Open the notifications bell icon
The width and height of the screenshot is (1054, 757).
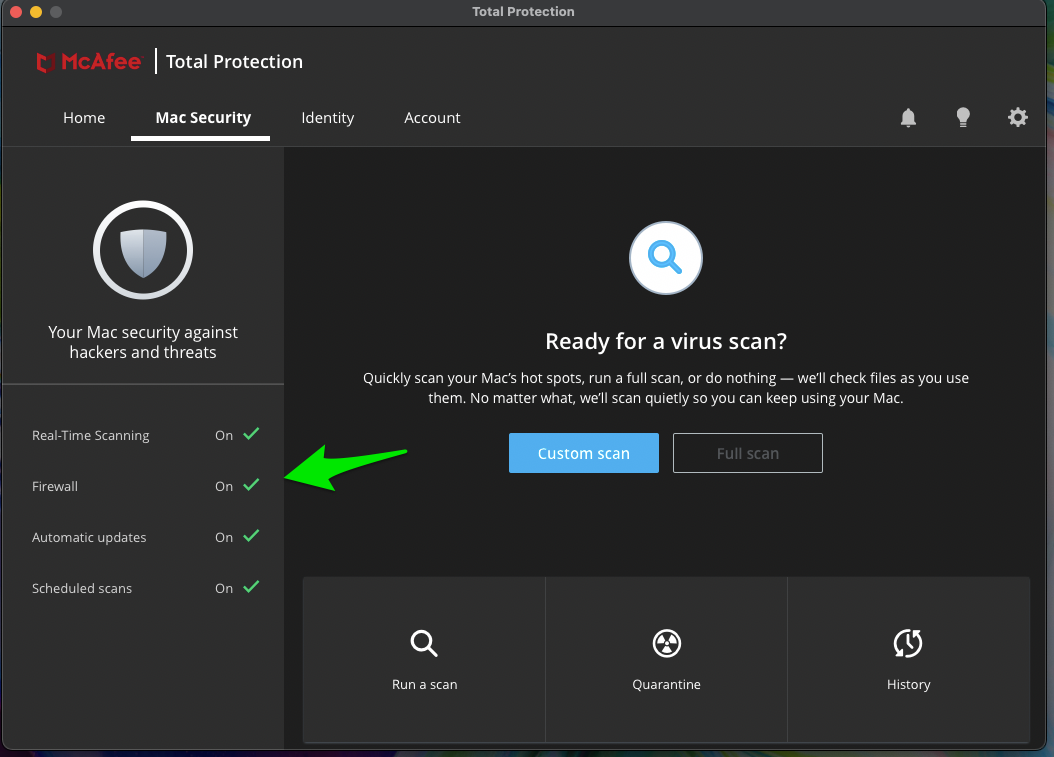coord(908,118)
